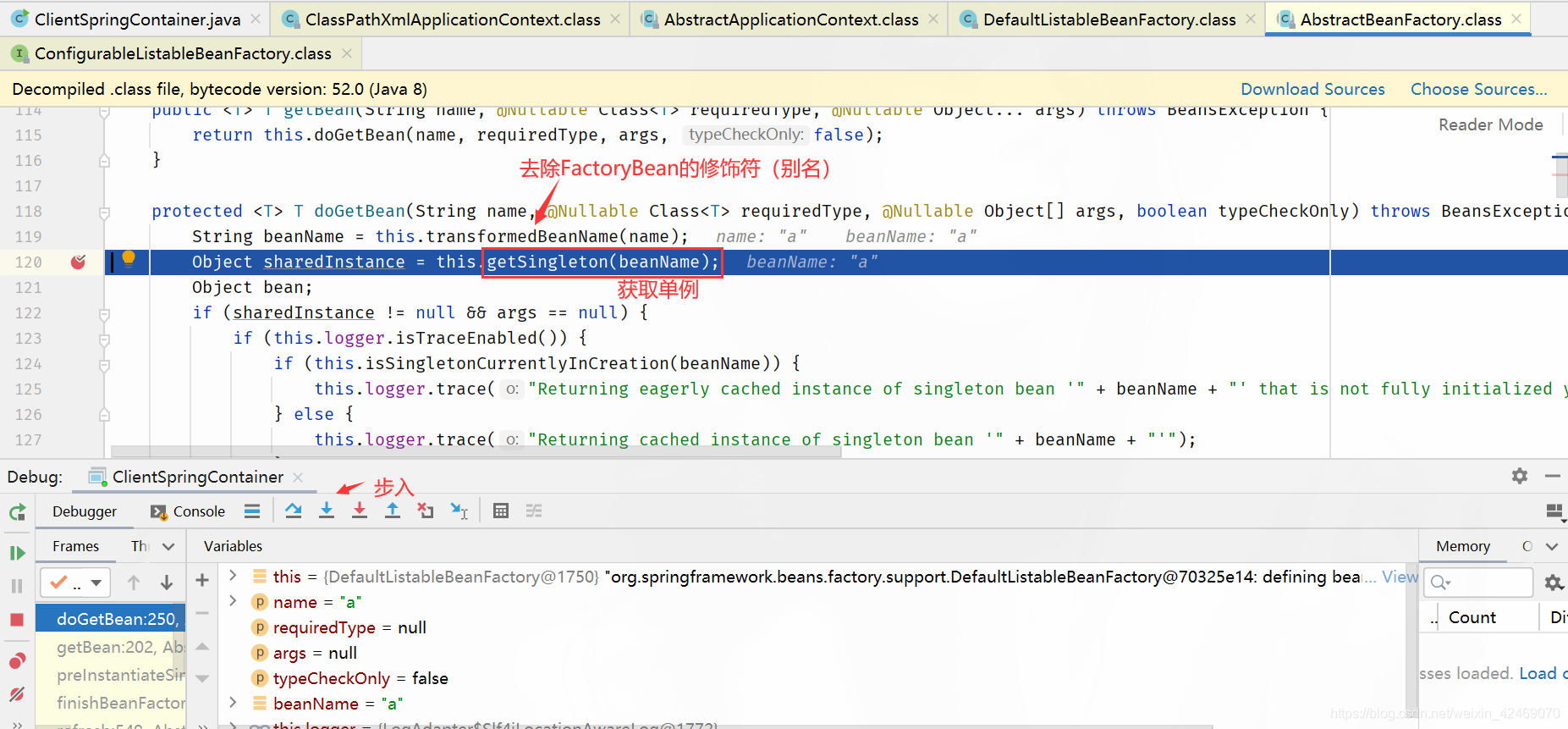Expand the 'name' variable node
1568x729 pixels.
[234, 601]
